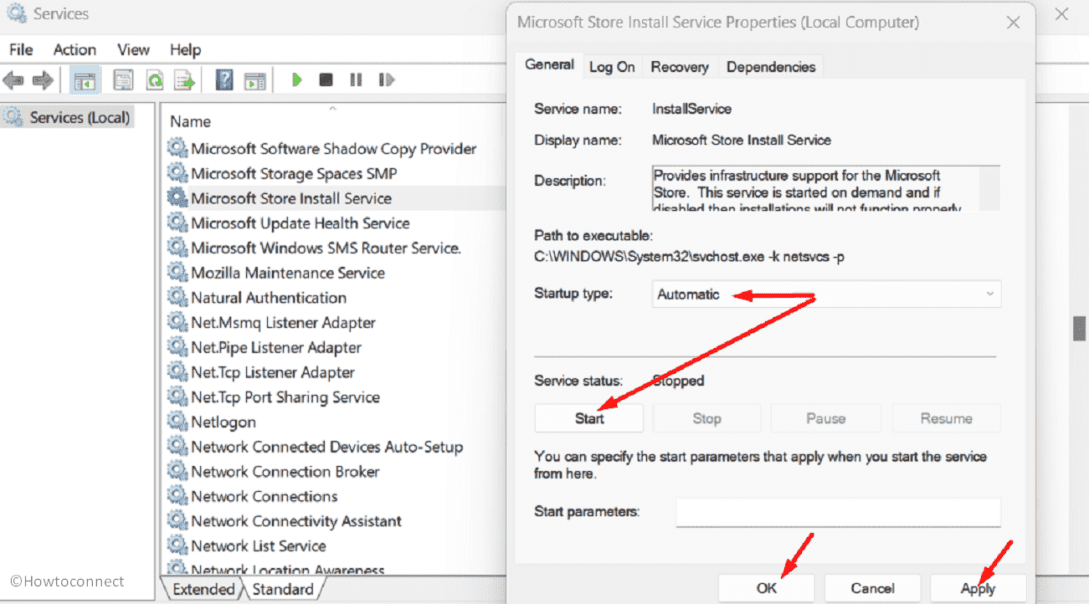Open the Action menu
Viewport: 1089px width, 604px height.
74,50
